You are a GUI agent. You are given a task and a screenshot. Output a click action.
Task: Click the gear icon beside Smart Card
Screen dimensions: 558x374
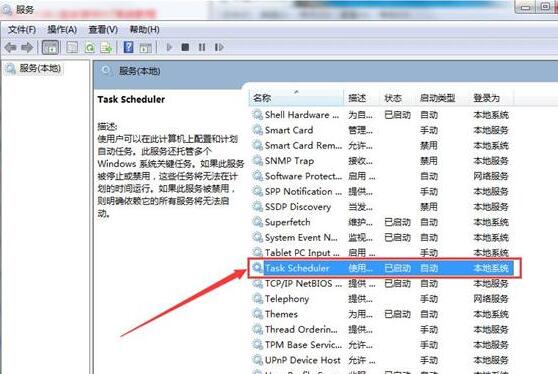click(257, 130)
